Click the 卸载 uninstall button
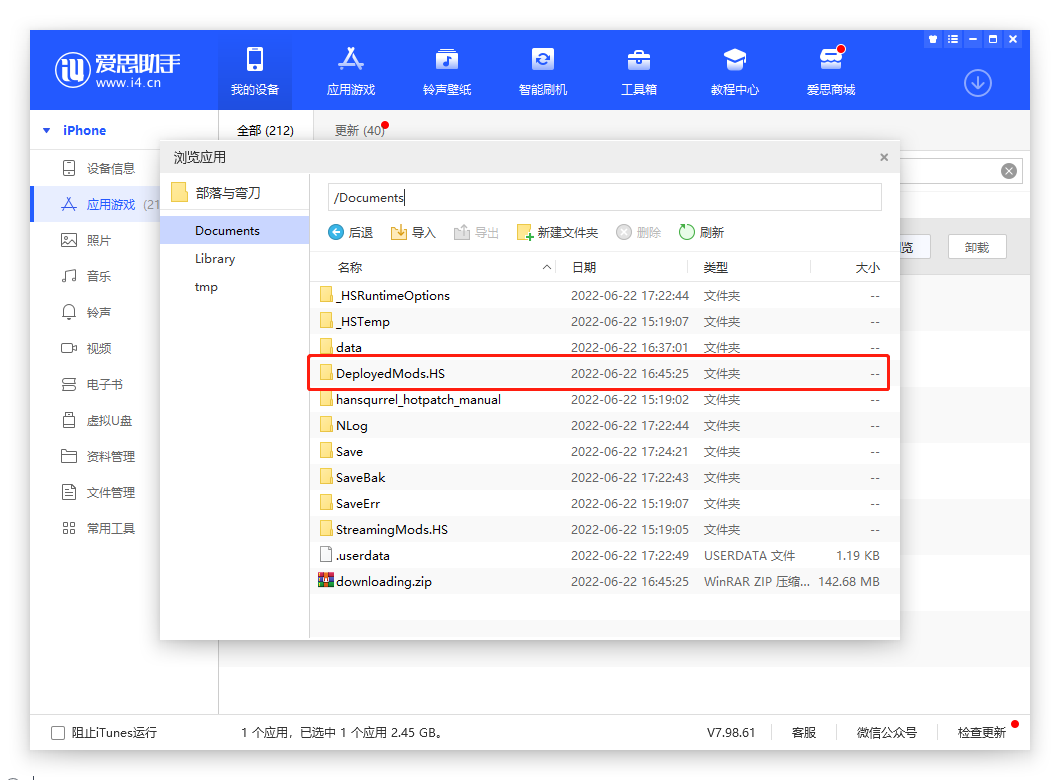The width and height of the screenshot is (1060, 780). 977,247
